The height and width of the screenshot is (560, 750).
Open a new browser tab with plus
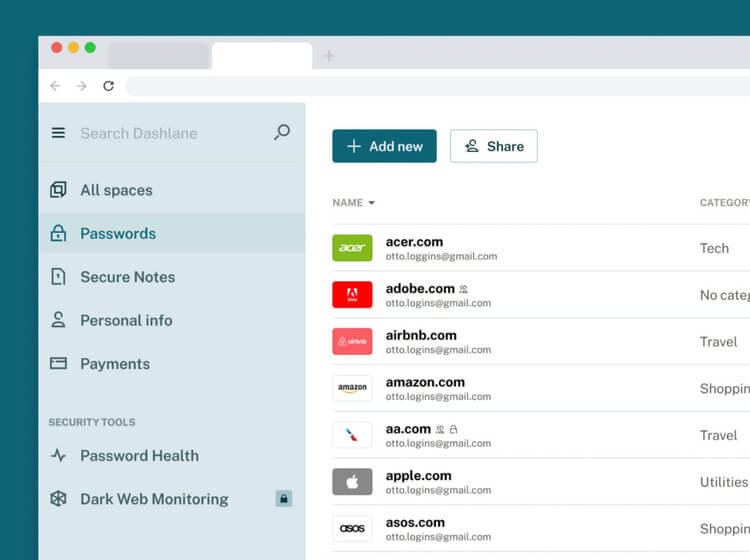click(x=329, y=56)
